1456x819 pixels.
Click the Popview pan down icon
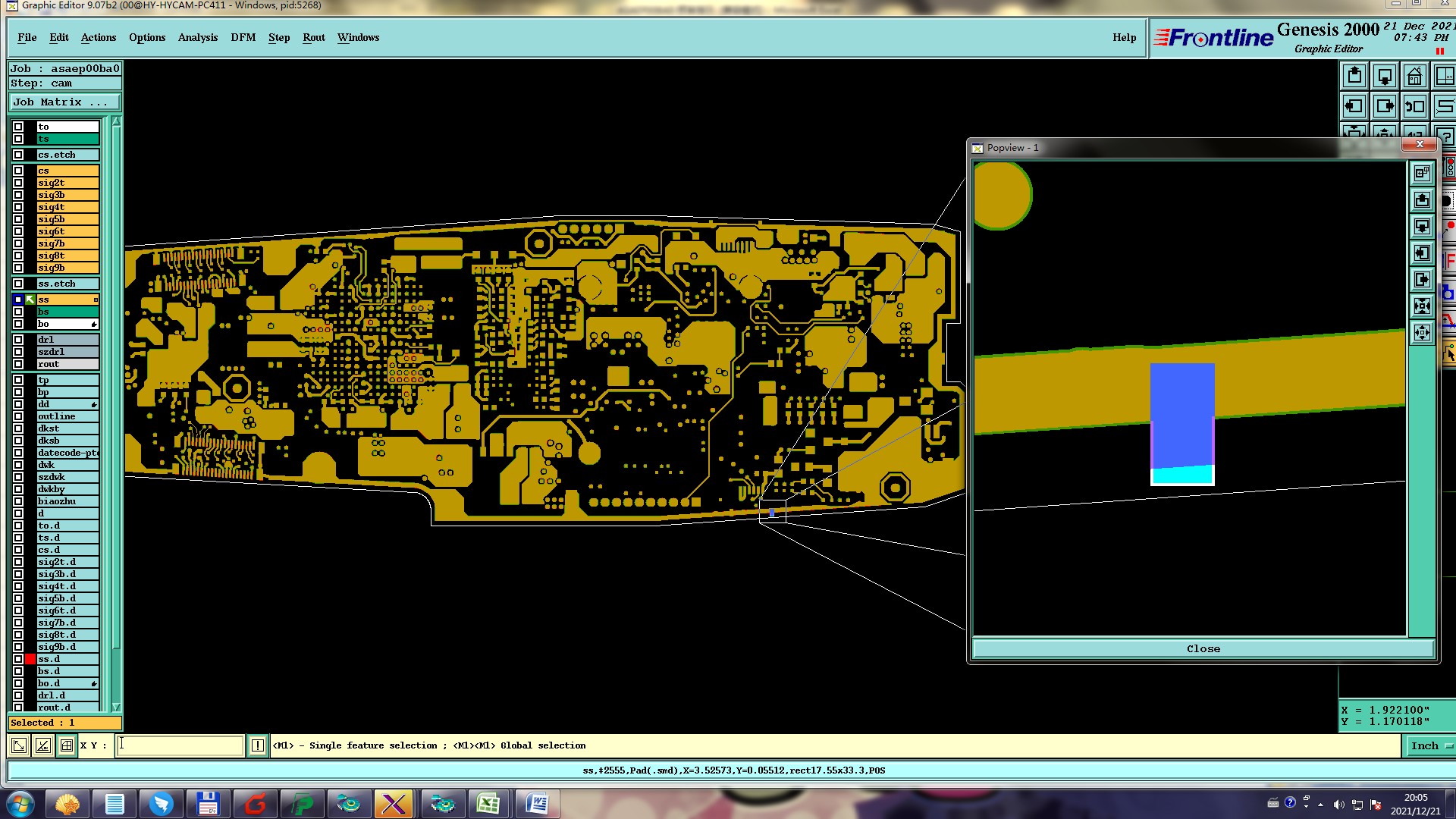click(x=1422, y=227)
